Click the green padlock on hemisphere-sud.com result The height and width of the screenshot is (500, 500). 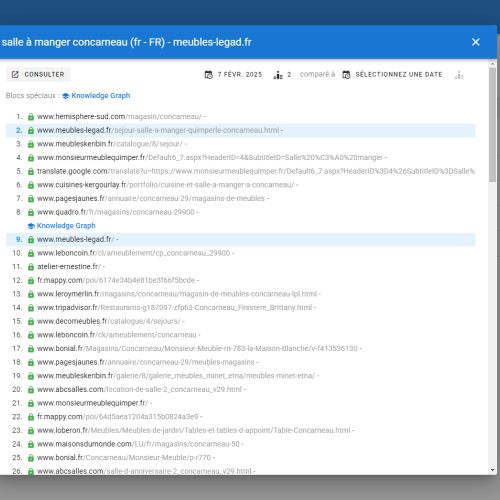31,117
